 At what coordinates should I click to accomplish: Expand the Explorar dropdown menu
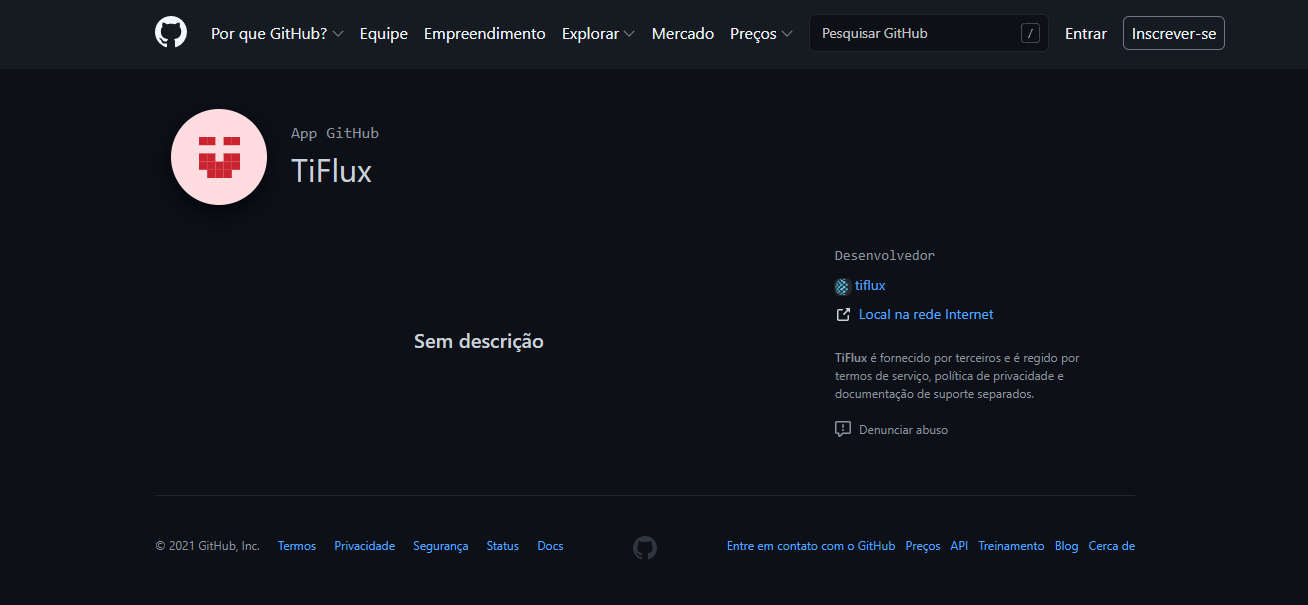(x=598, y=34)
